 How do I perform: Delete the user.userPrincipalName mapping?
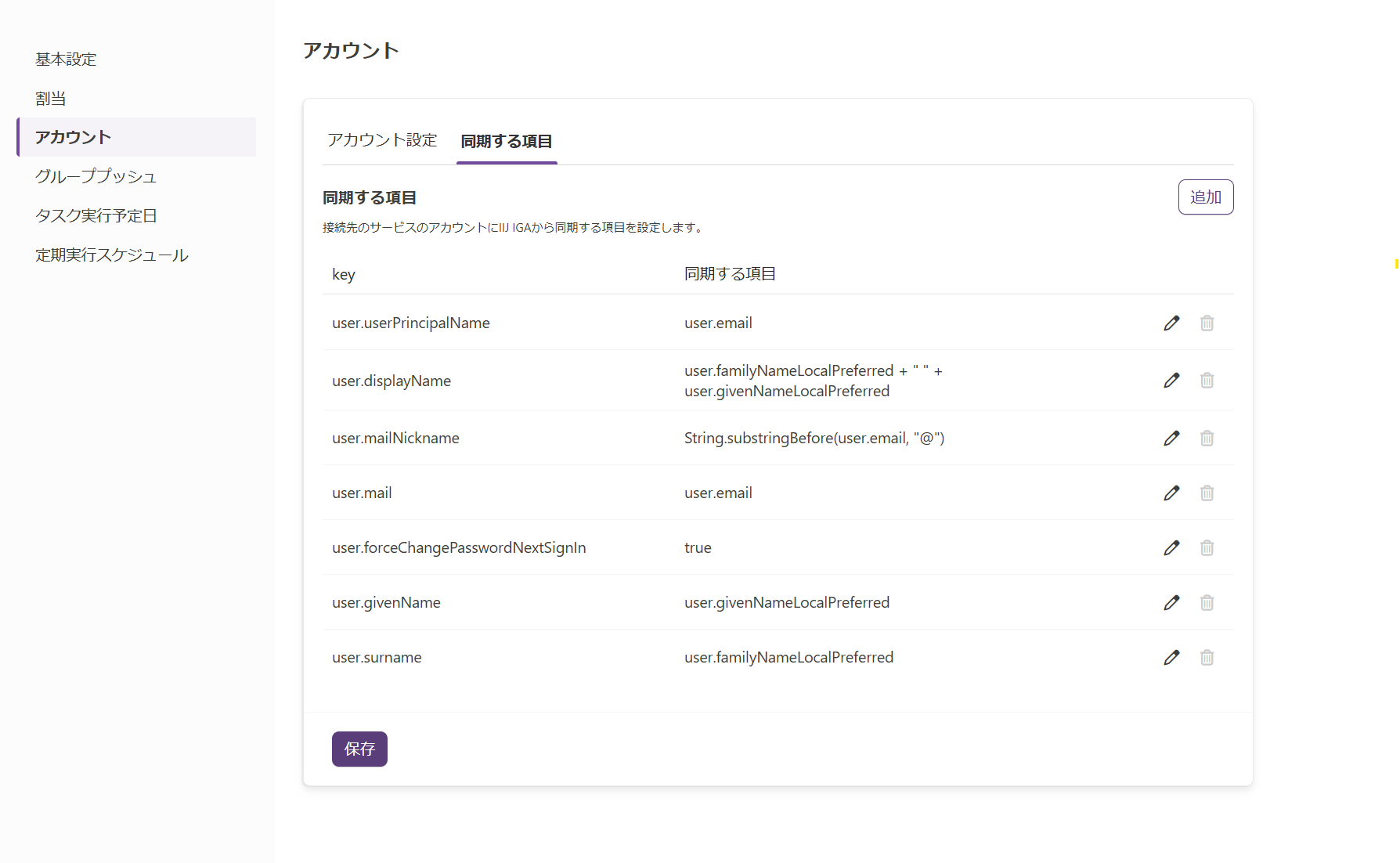pos(1207,323)
